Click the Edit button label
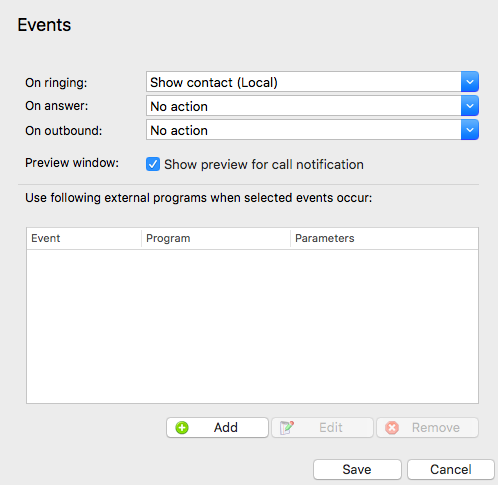The height and width of the screenshot is (485, 498). point(331,428)
